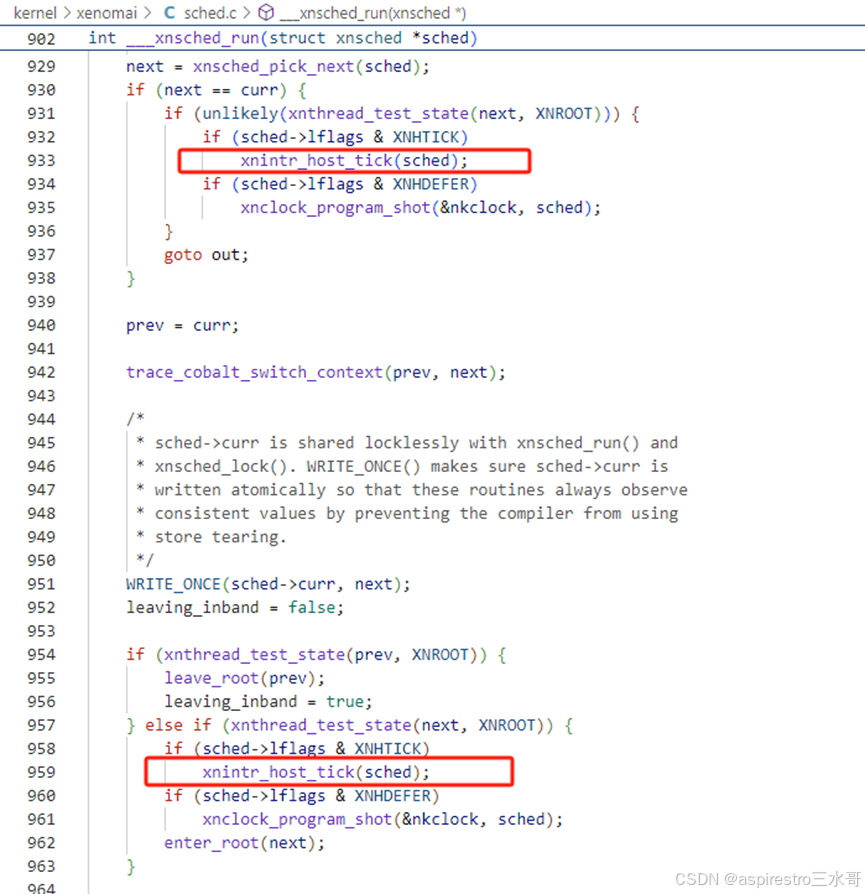This screenshot has height=894, width=865.
Task: Click line number 963
Action: coord(41,866)
